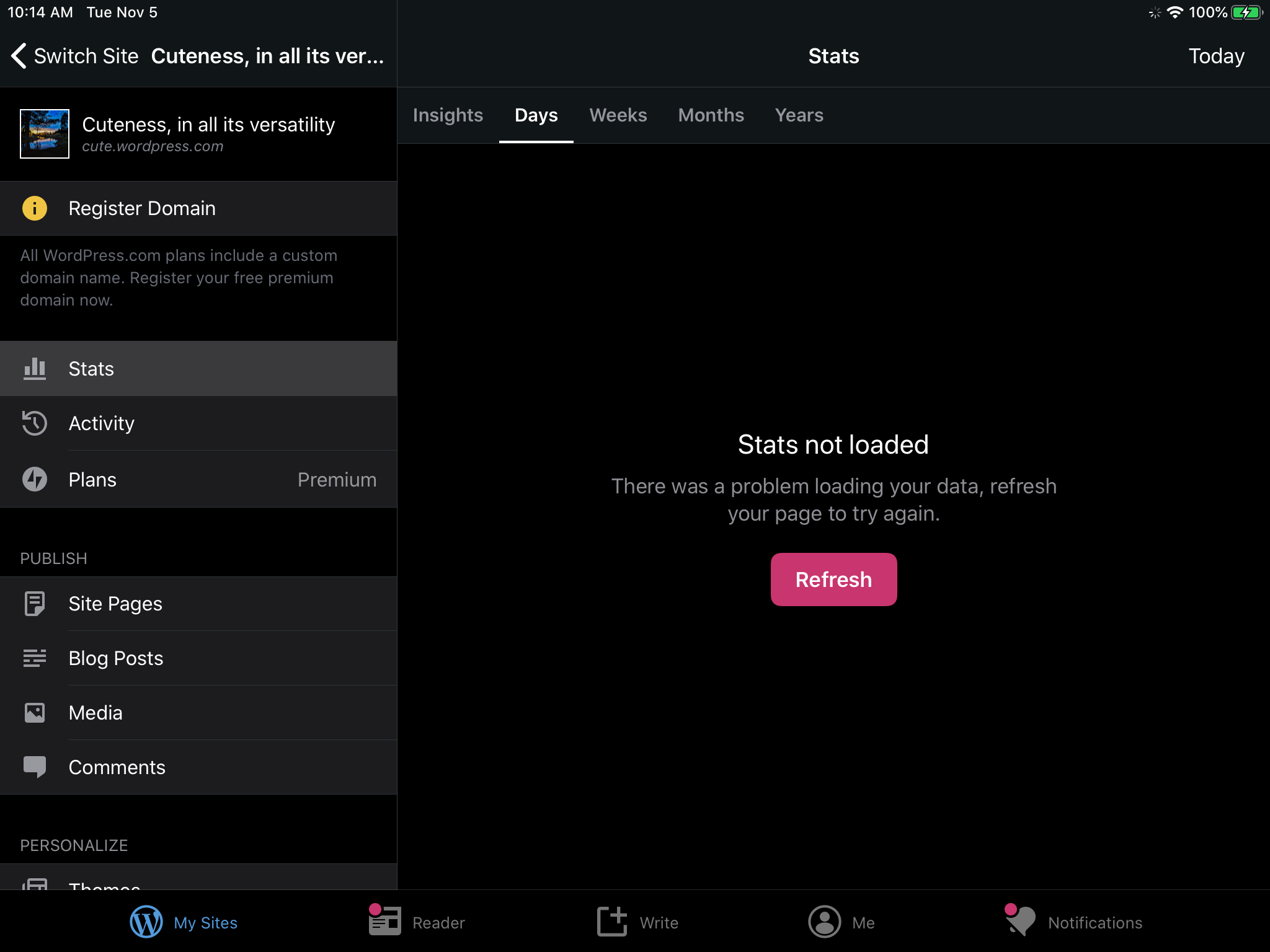Switch to Months stats view
The width and height of the screenshot is (1270, 952).
tap(711, 115)
